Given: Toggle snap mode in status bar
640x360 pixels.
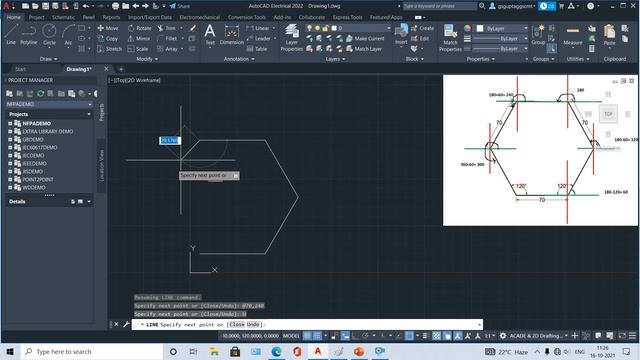Looking at the screenshot, I should (318, 336).
